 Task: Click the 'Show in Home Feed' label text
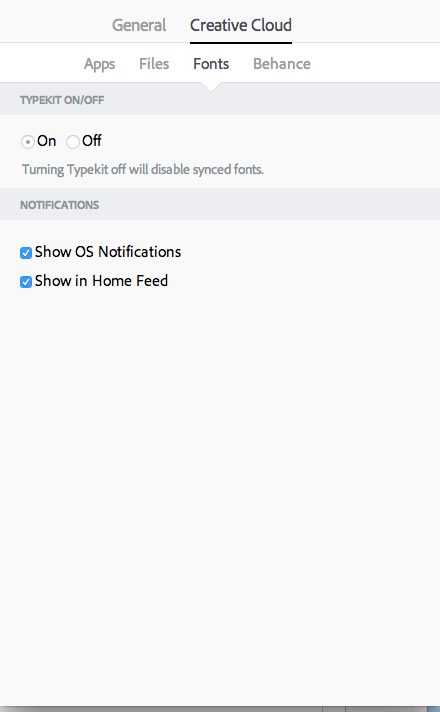click(101, 281)
